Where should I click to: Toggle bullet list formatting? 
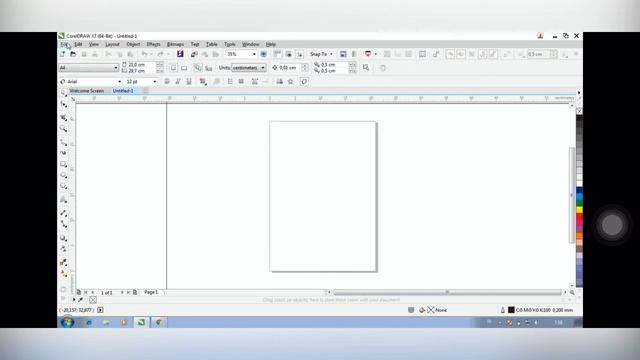[x=230, y=82]
